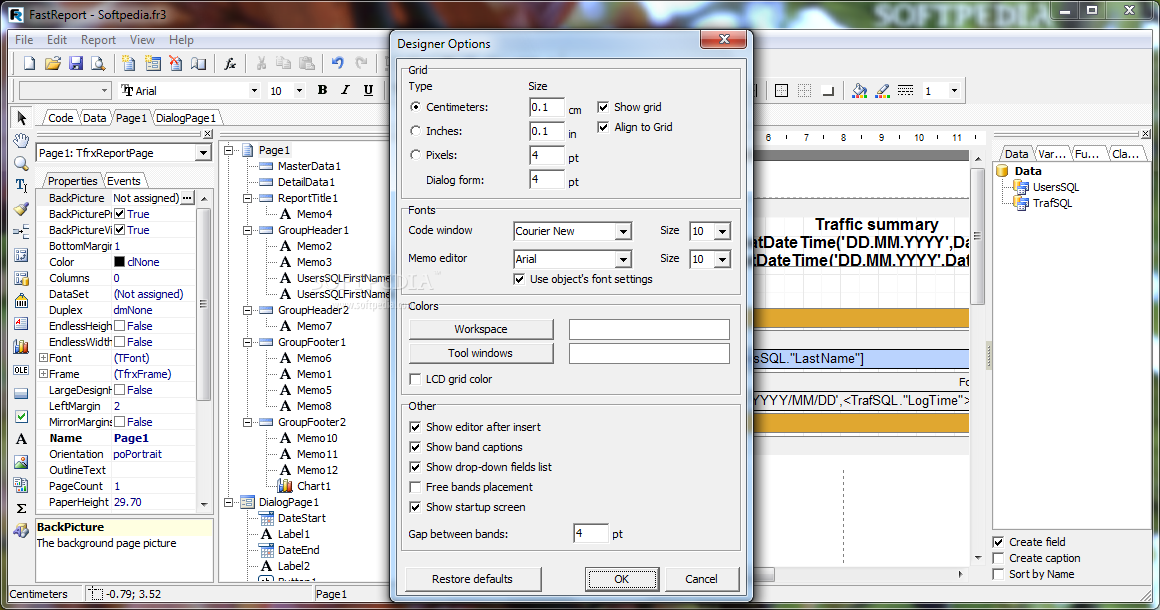This screenshot has height=610, width=1160.
Task: Open the Arial font name dropdown in toolbar
Action: (254, 90)
